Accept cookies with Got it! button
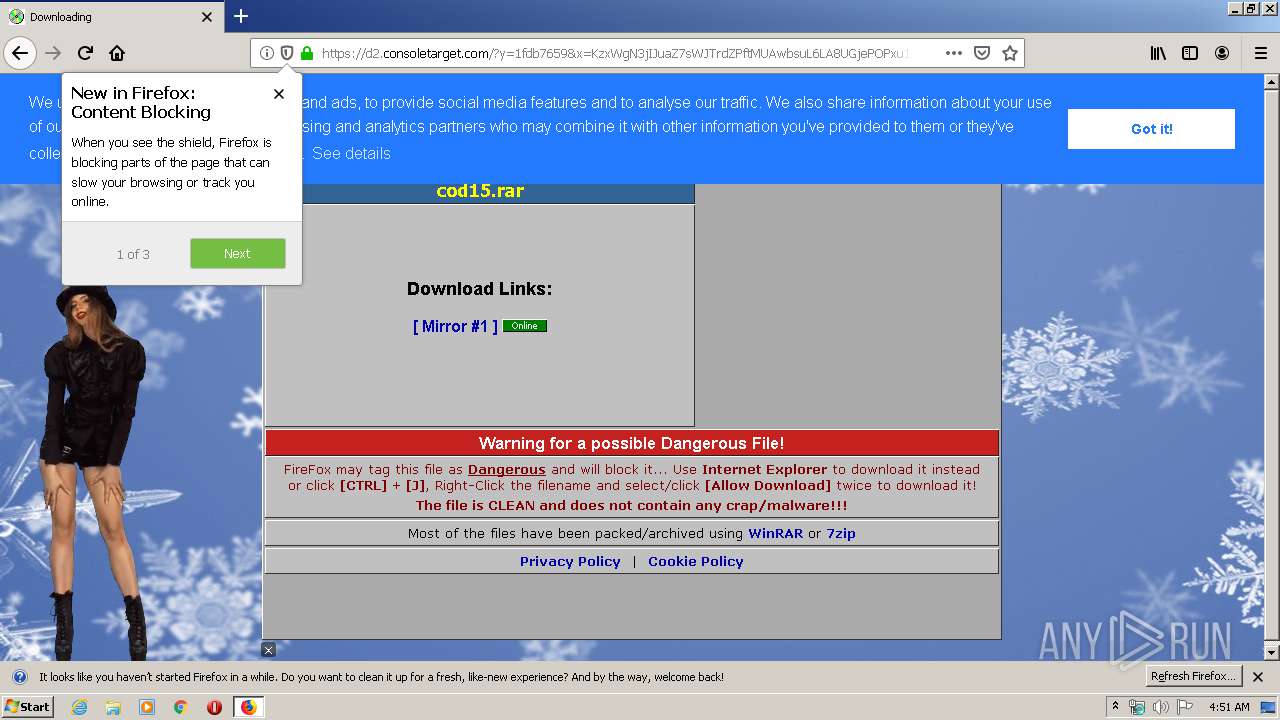This screenshot has width=1280, height=720. [1151, 129]
